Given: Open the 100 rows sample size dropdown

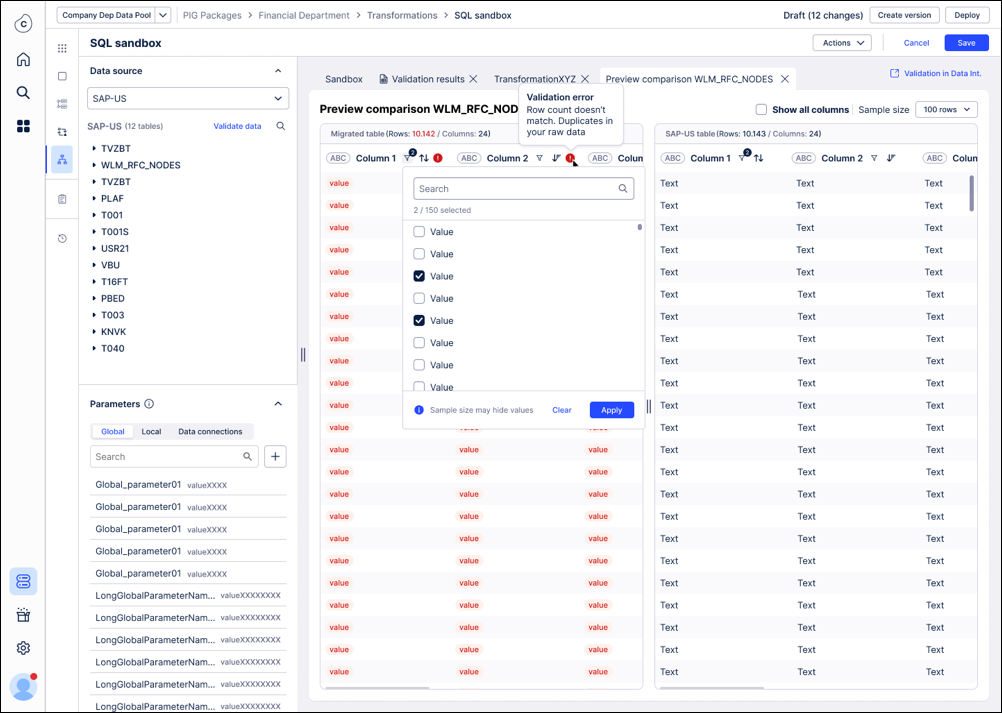Looking at the screenshot, I should pos(946,109).
